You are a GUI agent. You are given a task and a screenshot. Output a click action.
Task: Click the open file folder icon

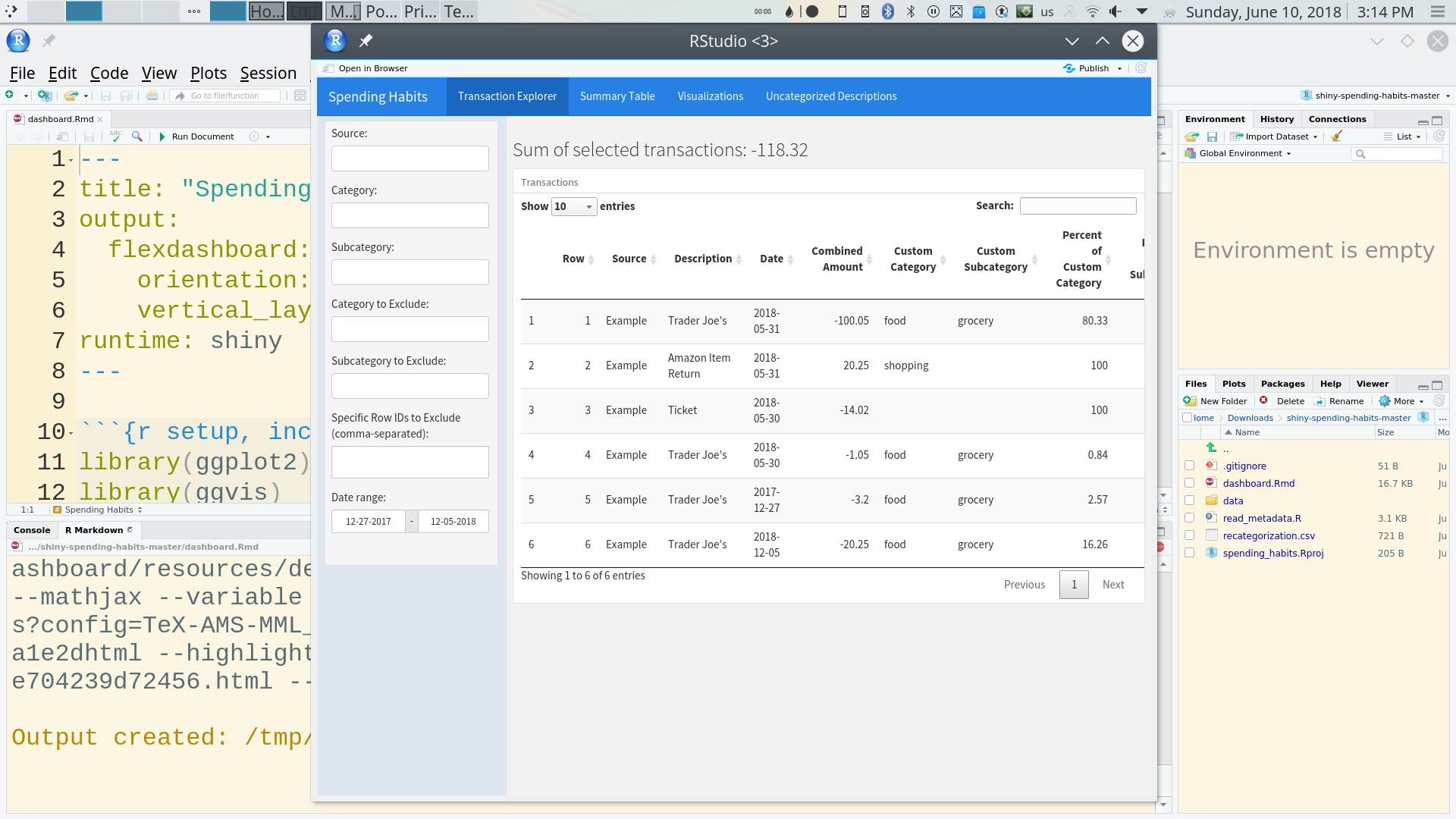click(71, 96)
